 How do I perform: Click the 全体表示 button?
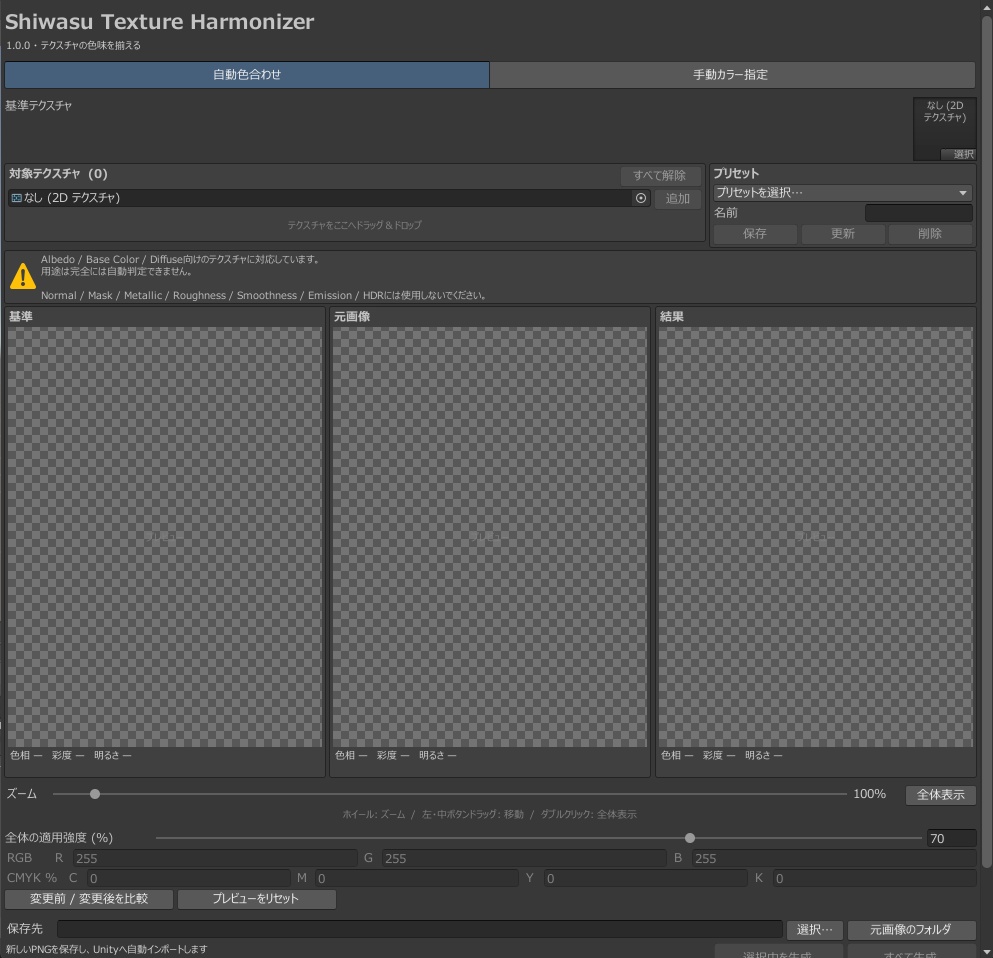[x=940, y=795]
